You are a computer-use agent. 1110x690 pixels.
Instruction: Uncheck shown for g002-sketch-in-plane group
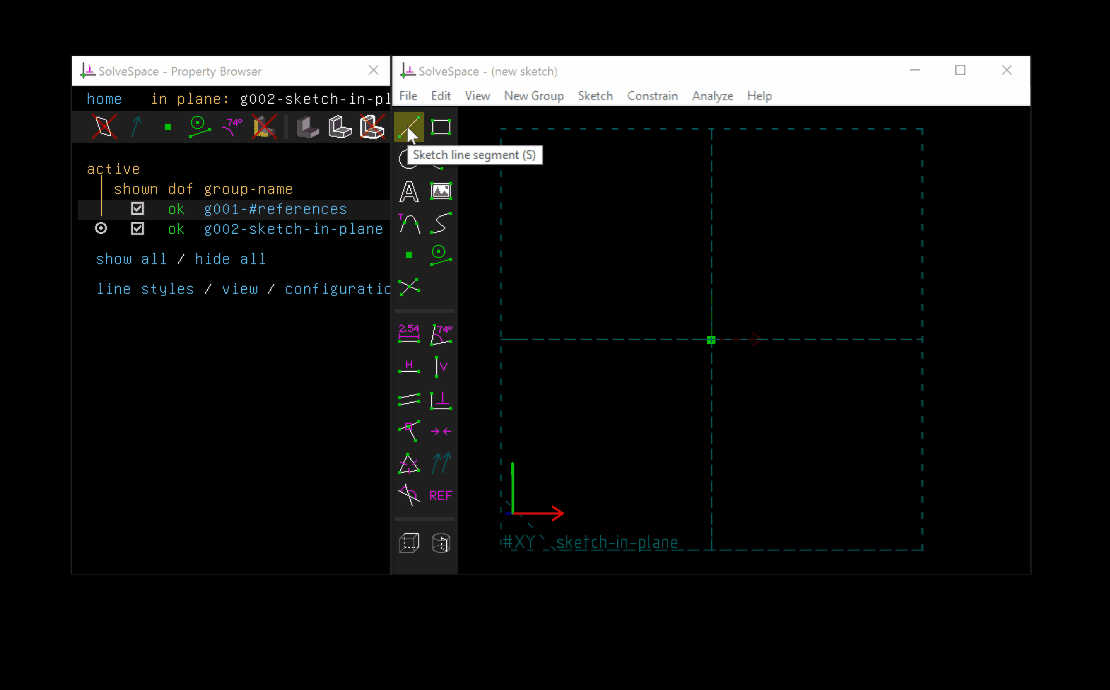[137, 228]
